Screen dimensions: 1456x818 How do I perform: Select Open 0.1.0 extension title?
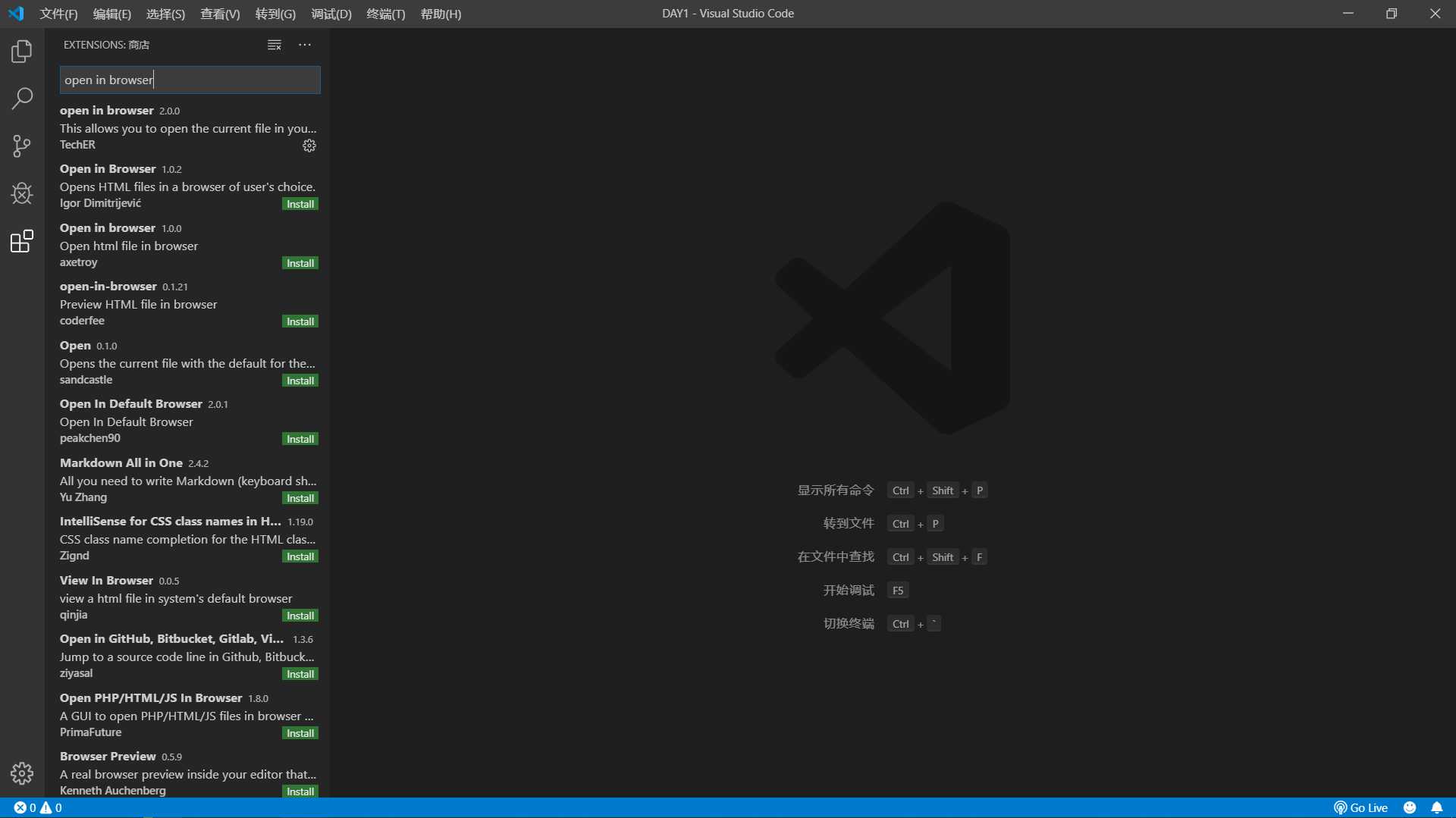[75, 346]
